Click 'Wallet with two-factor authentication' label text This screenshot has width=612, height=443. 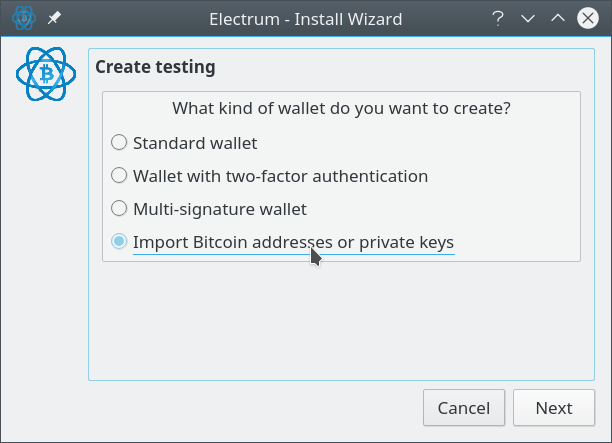[x=281, y=176]
